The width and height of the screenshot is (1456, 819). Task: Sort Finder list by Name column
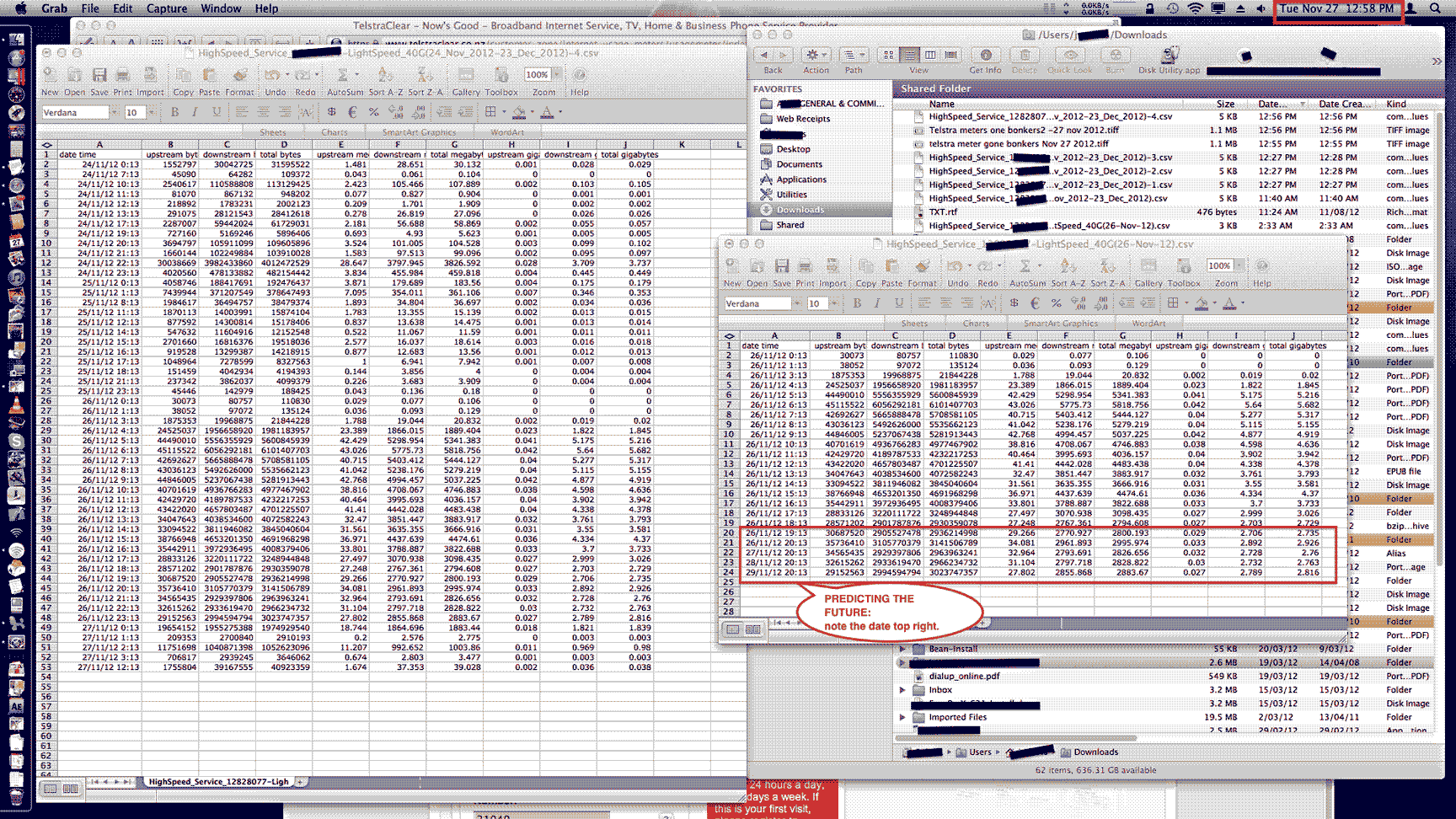point(941,104)
